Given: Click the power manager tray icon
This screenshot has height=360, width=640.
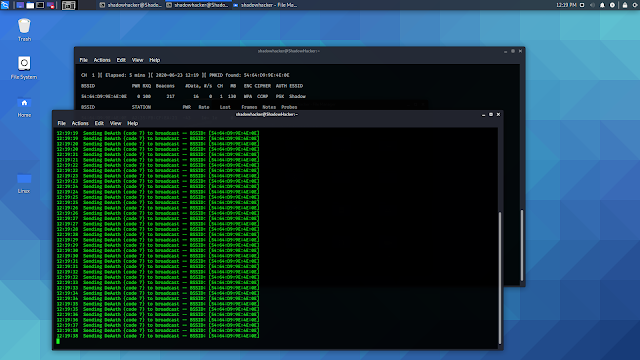Looking at the screenshot, I should (612, 5).
